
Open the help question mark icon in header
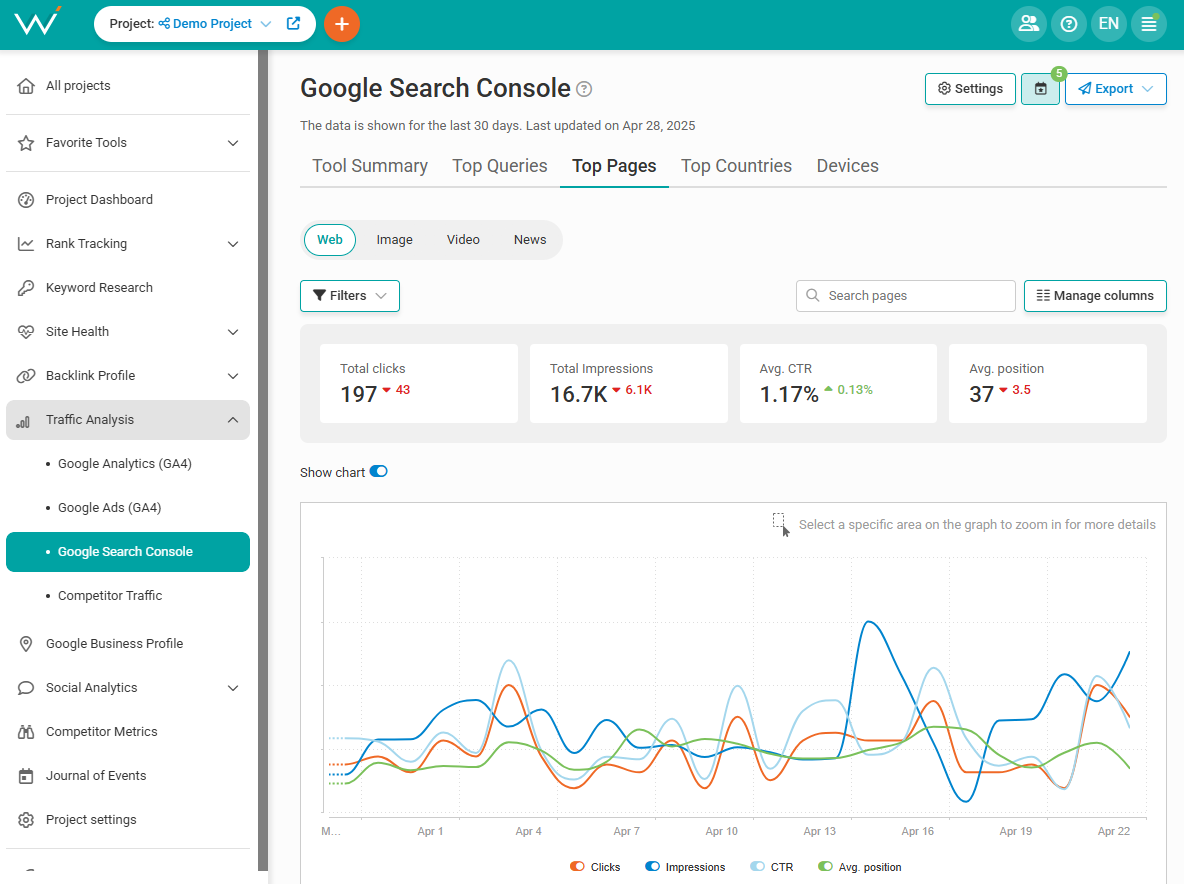1068,24
